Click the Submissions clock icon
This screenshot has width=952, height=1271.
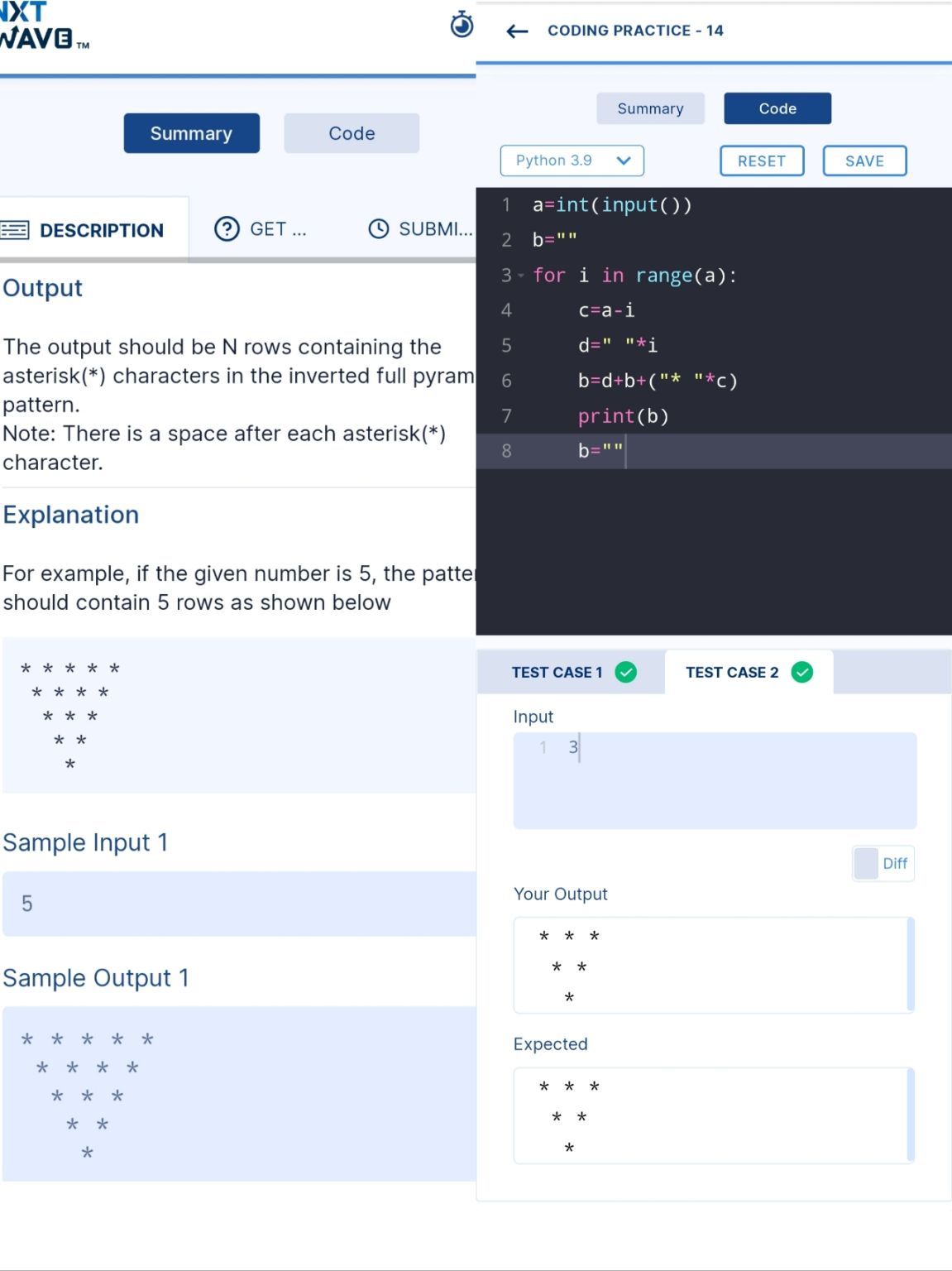378,229
